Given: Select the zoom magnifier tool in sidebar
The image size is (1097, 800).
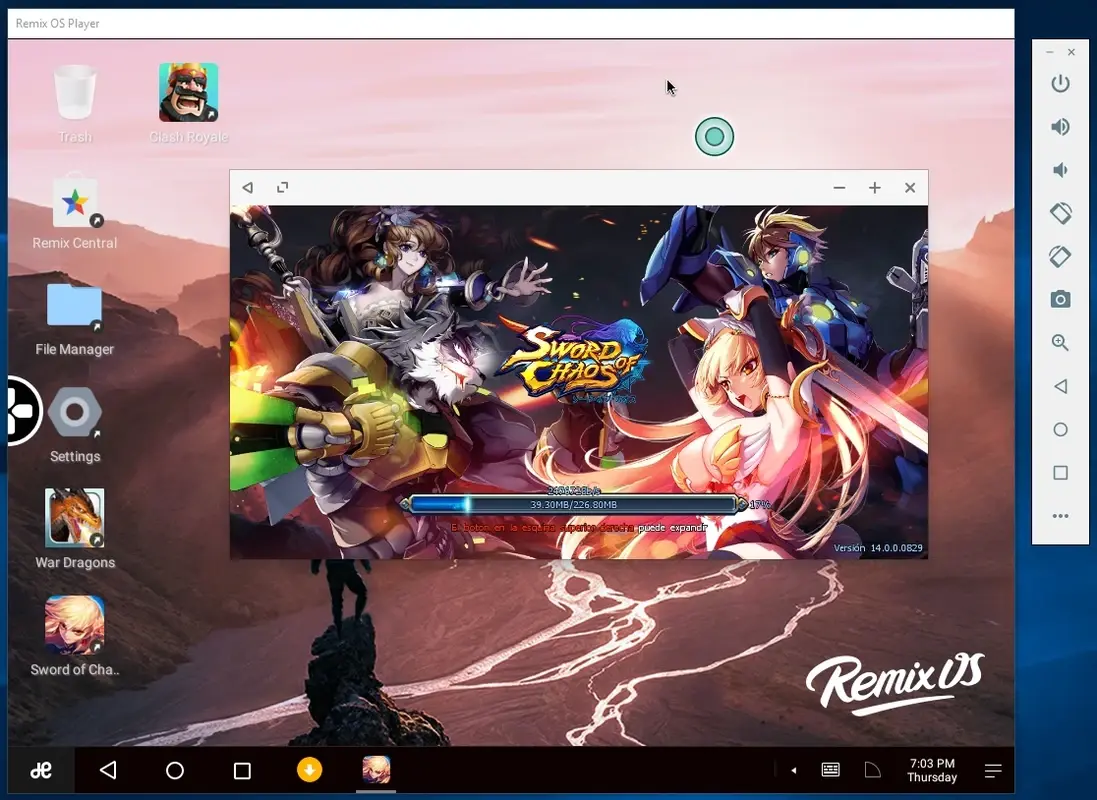Looking at the screenshot, I should (1060, 342).
